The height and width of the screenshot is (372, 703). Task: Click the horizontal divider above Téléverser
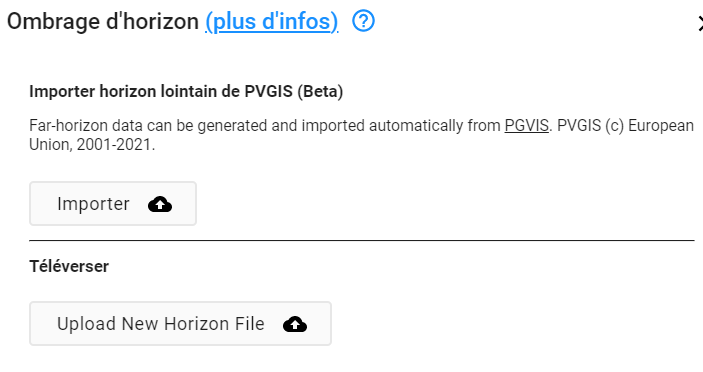[361, 240]
